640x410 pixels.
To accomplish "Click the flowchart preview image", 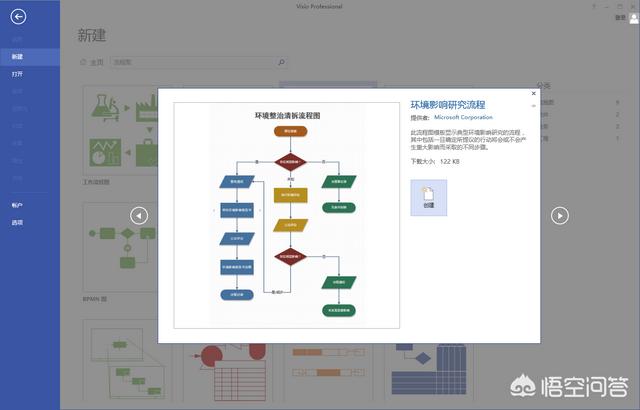I will pyautogui.click(x=287, y=215).
